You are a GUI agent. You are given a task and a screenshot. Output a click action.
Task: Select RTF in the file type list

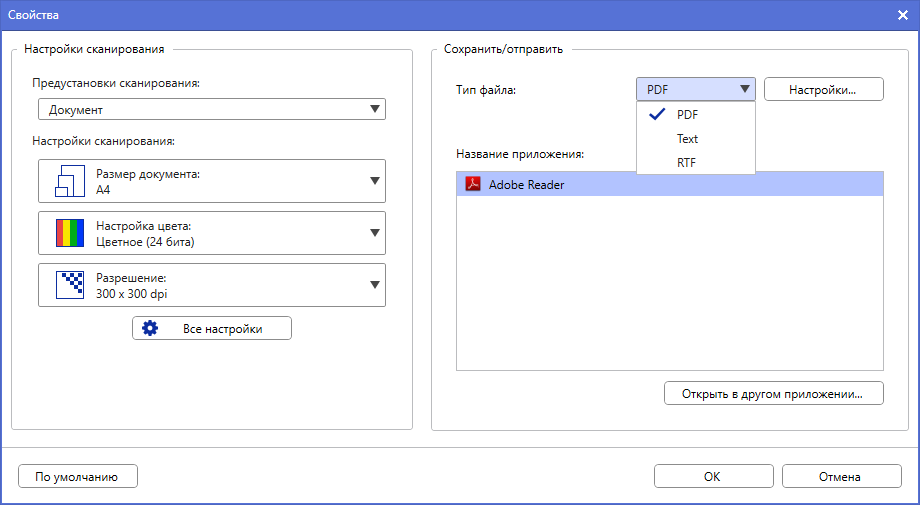click(696, 162)
